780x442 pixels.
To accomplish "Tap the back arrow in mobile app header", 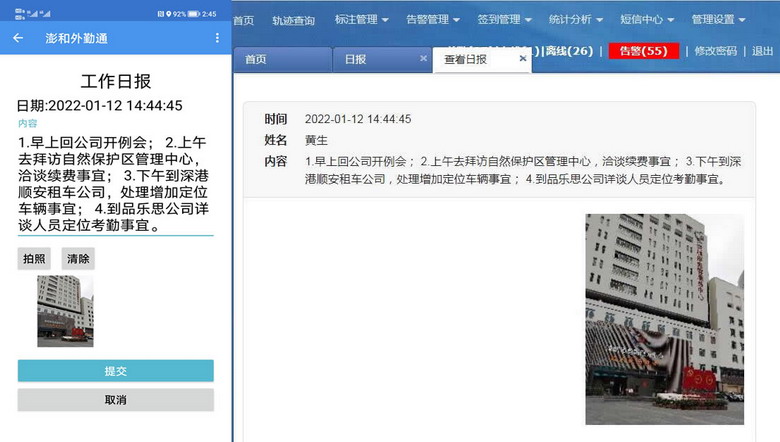I will pos(18,38).
